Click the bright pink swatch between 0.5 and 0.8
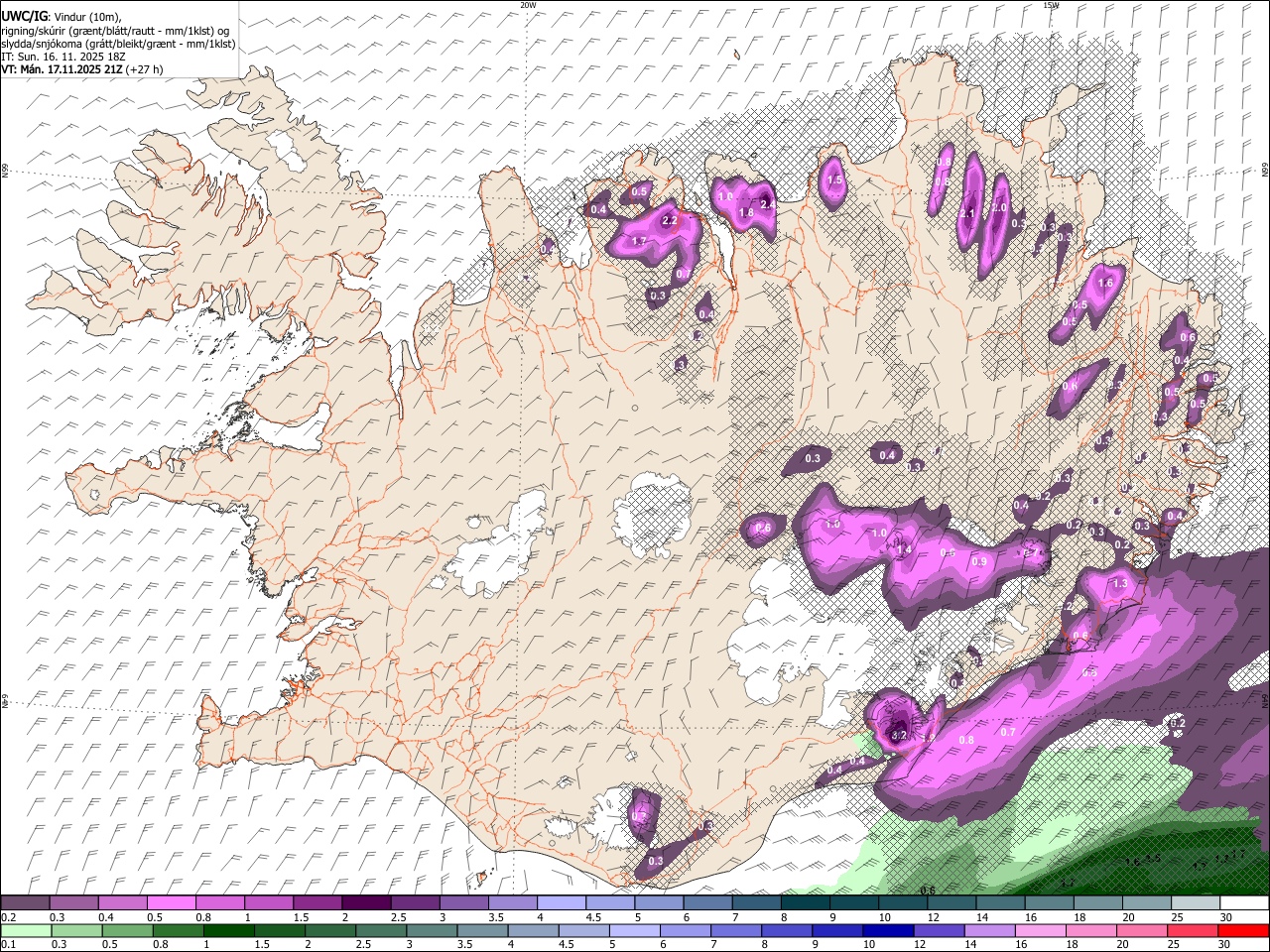The width and height of the screenshot is (1270, 952). pos(171,903)
